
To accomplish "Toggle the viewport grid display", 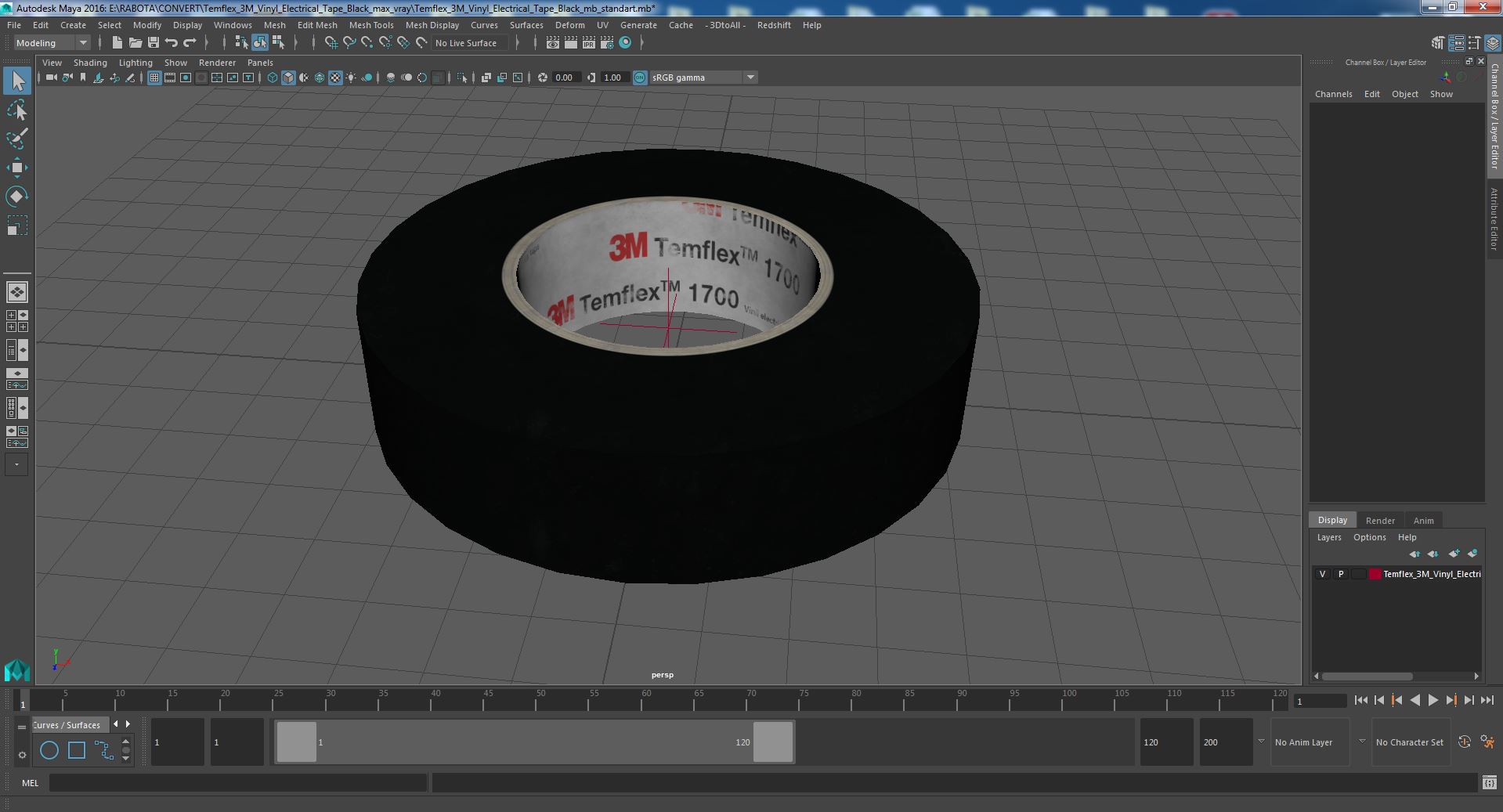I will point(154,78).
